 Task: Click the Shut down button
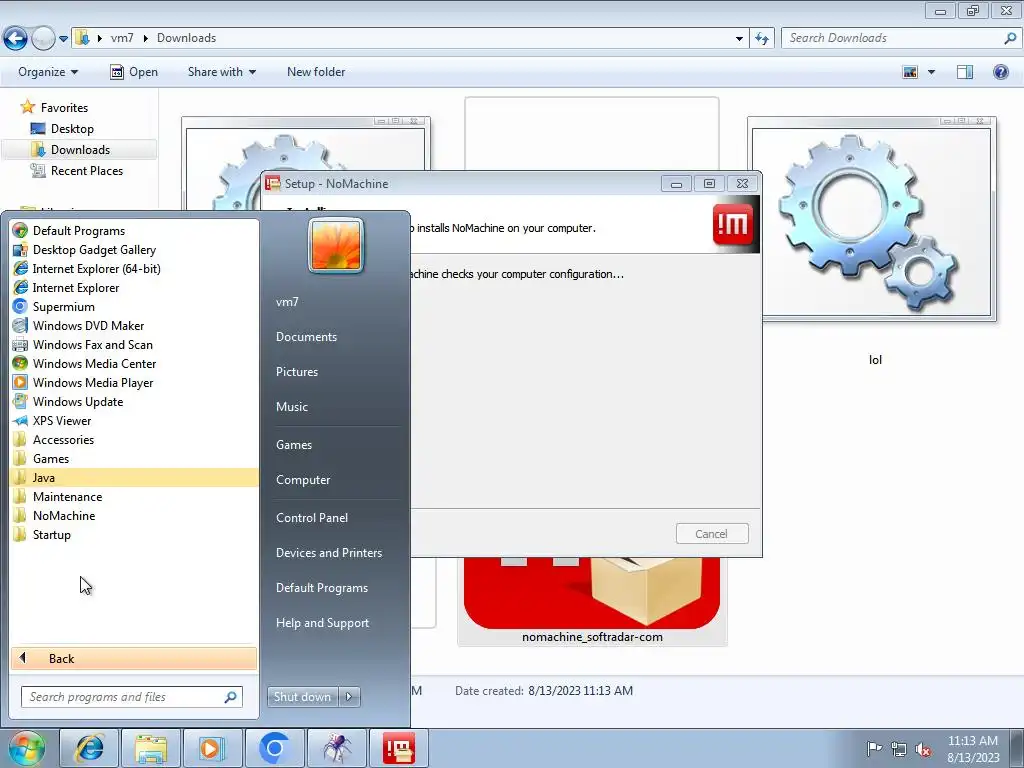(x=302, y=697)
